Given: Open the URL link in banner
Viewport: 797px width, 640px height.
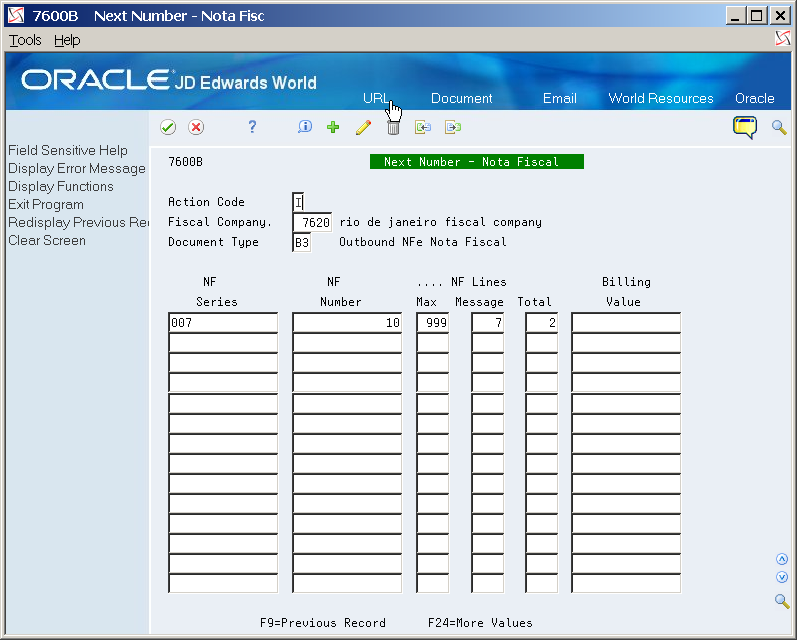Looking at the screenshot, I should tap(376, 98).
